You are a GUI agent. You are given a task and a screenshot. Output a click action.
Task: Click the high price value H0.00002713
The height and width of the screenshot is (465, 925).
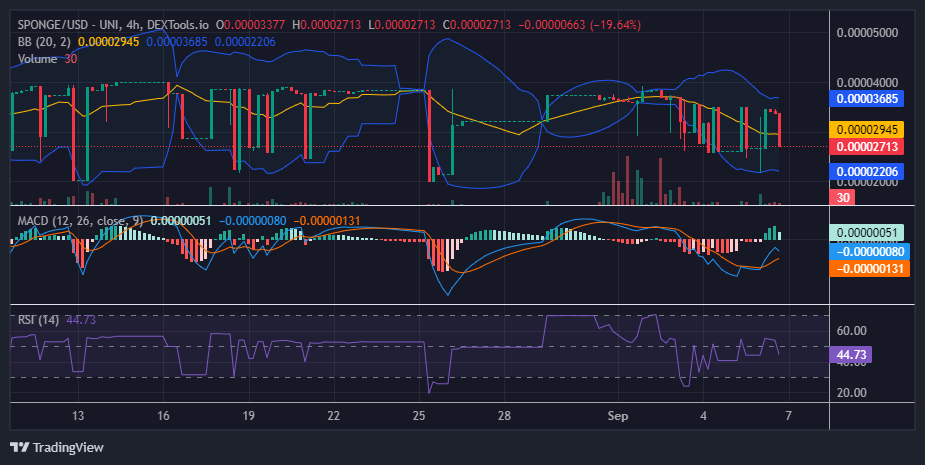click(x=326, y=25)
